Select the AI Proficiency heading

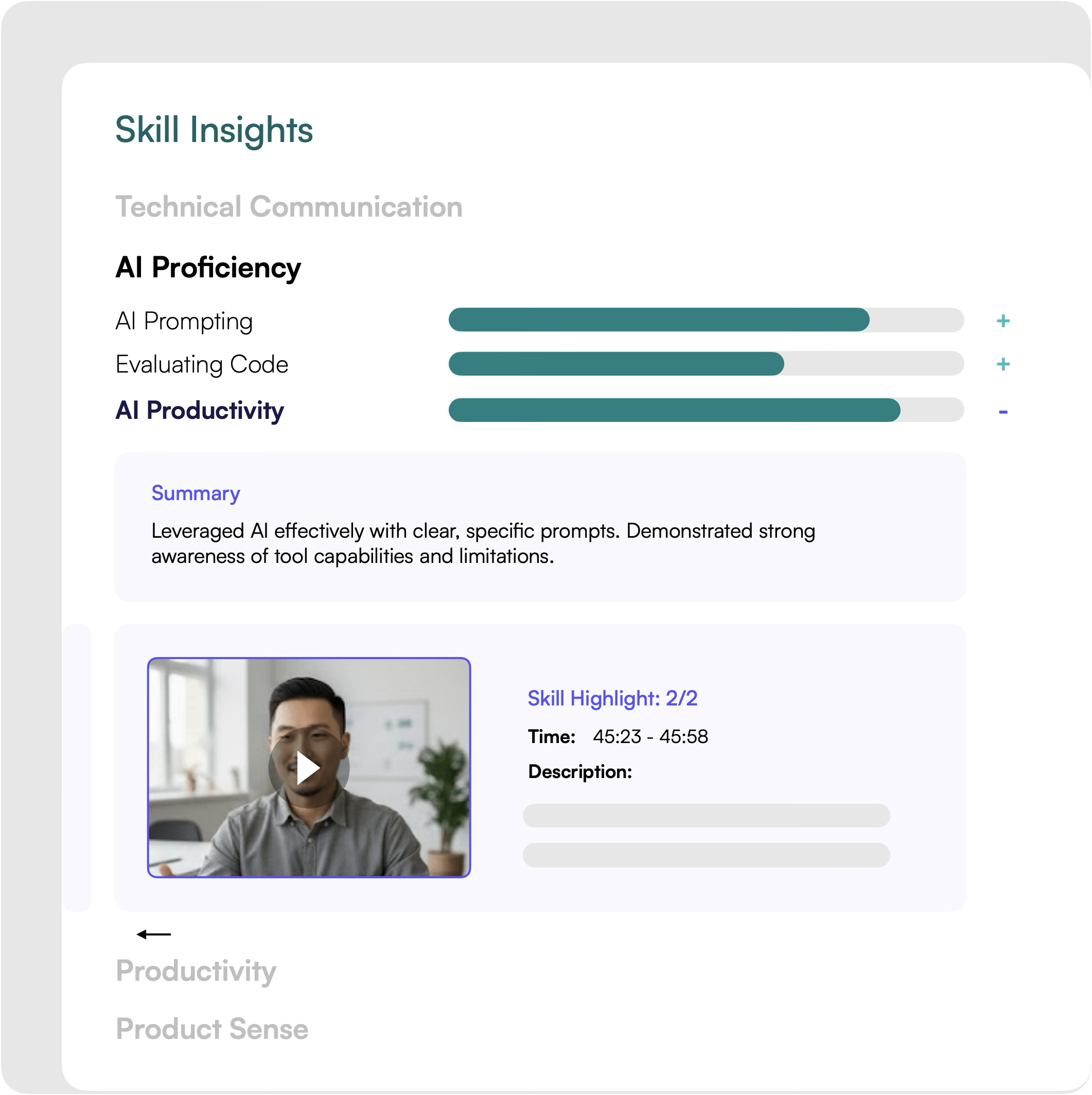(208, 268)
